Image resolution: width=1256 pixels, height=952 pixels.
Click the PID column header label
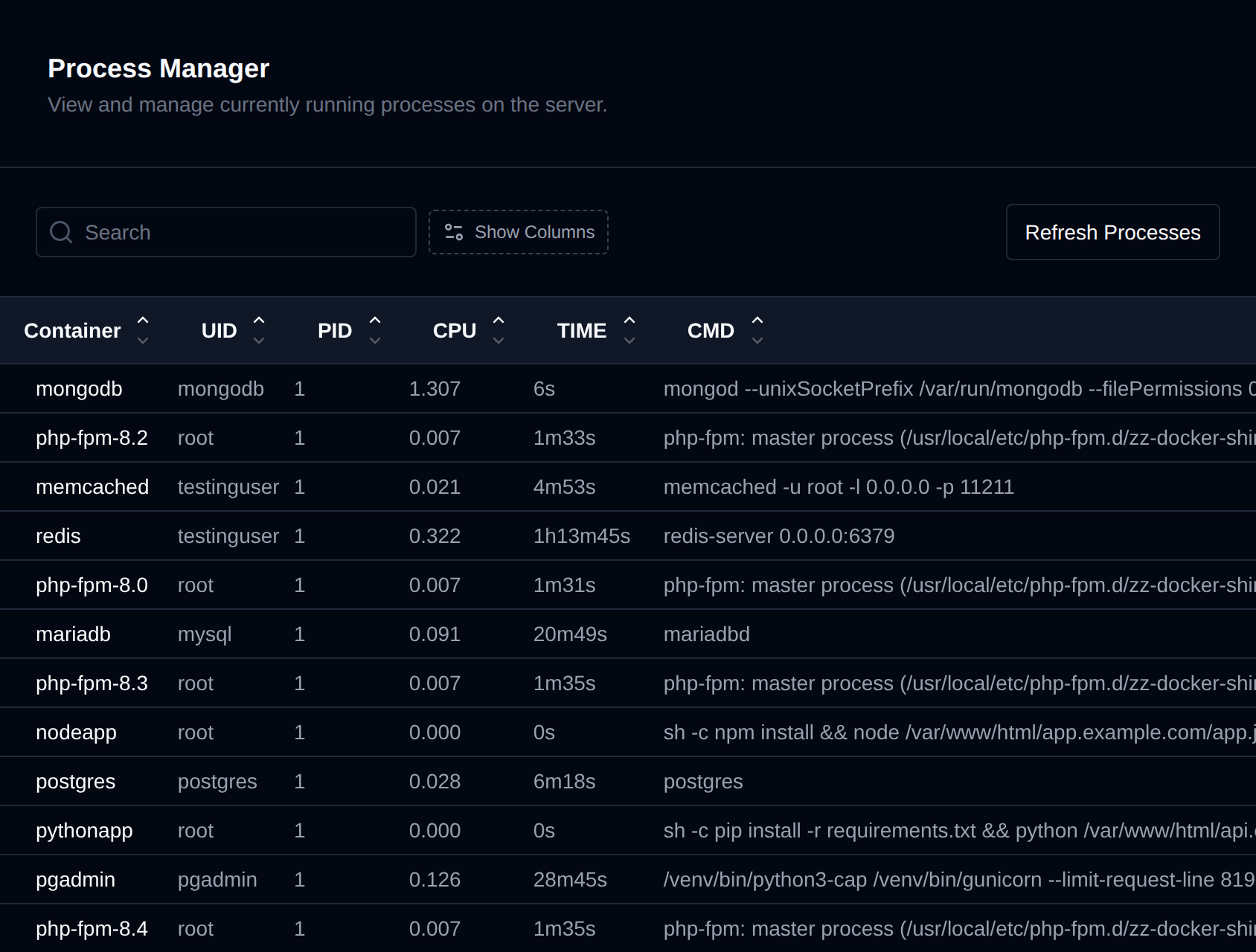[x=335, y=330]
